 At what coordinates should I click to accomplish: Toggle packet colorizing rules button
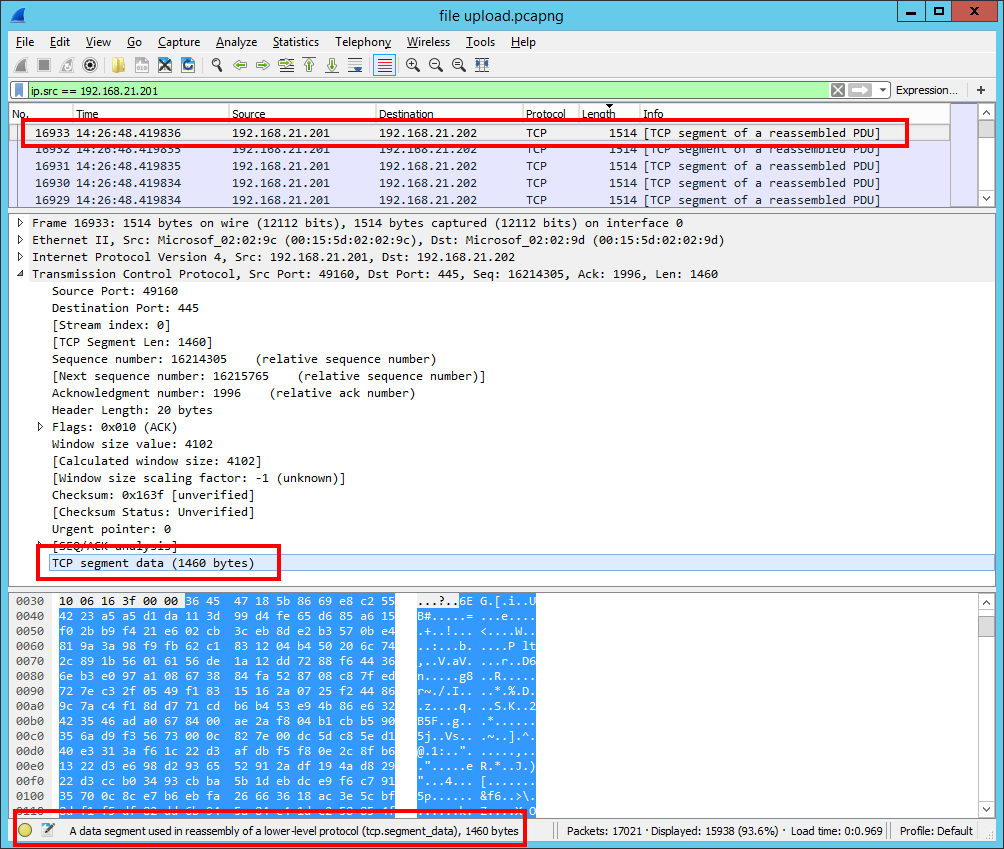[384, 65]
